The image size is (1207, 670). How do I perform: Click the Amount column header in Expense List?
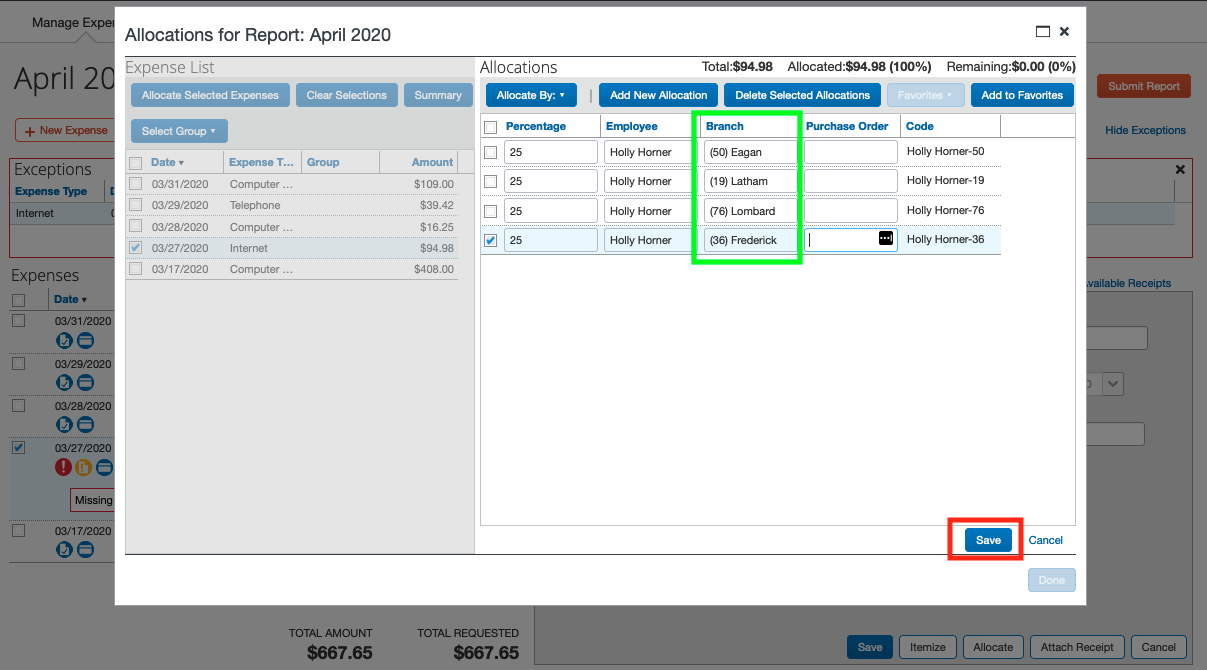click(x=432, y=162)
